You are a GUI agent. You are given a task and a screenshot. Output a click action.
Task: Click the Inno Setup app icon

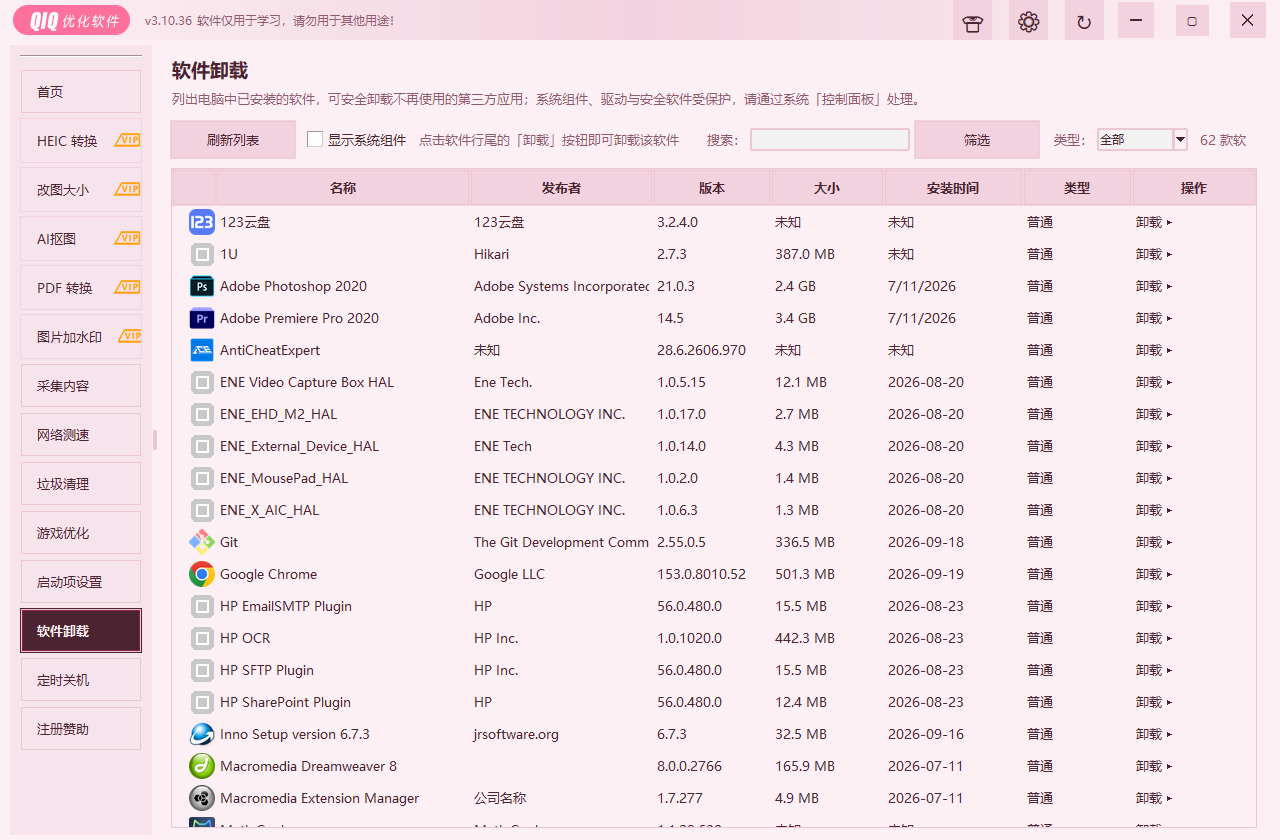(202, 734)
